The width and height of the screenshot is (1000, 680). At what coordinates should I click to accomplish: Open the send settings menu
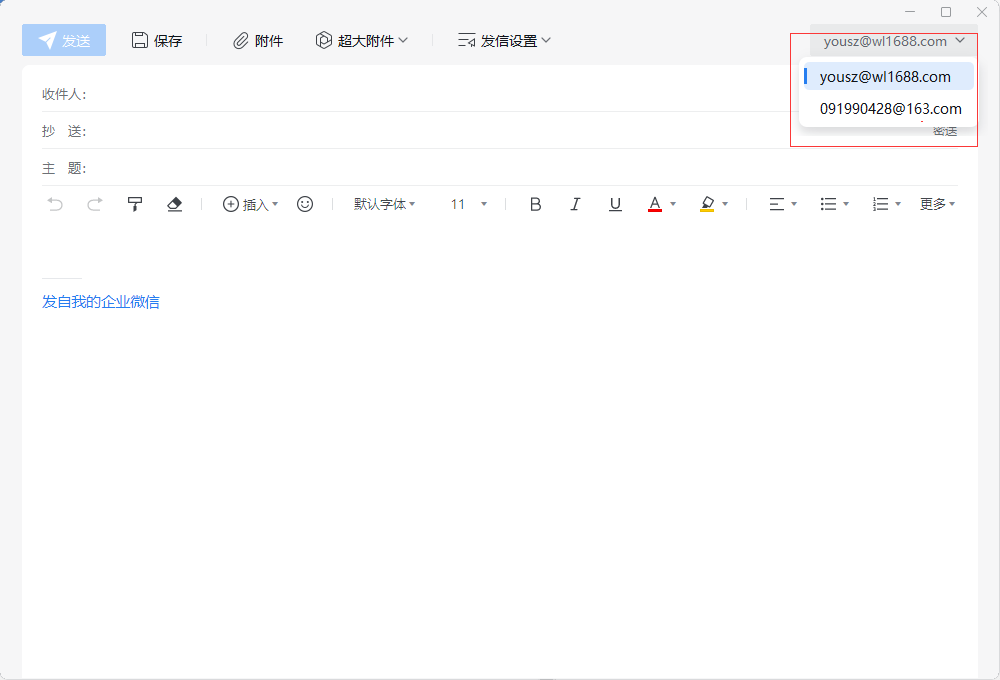pyautogui.click(x=505, y=41)
